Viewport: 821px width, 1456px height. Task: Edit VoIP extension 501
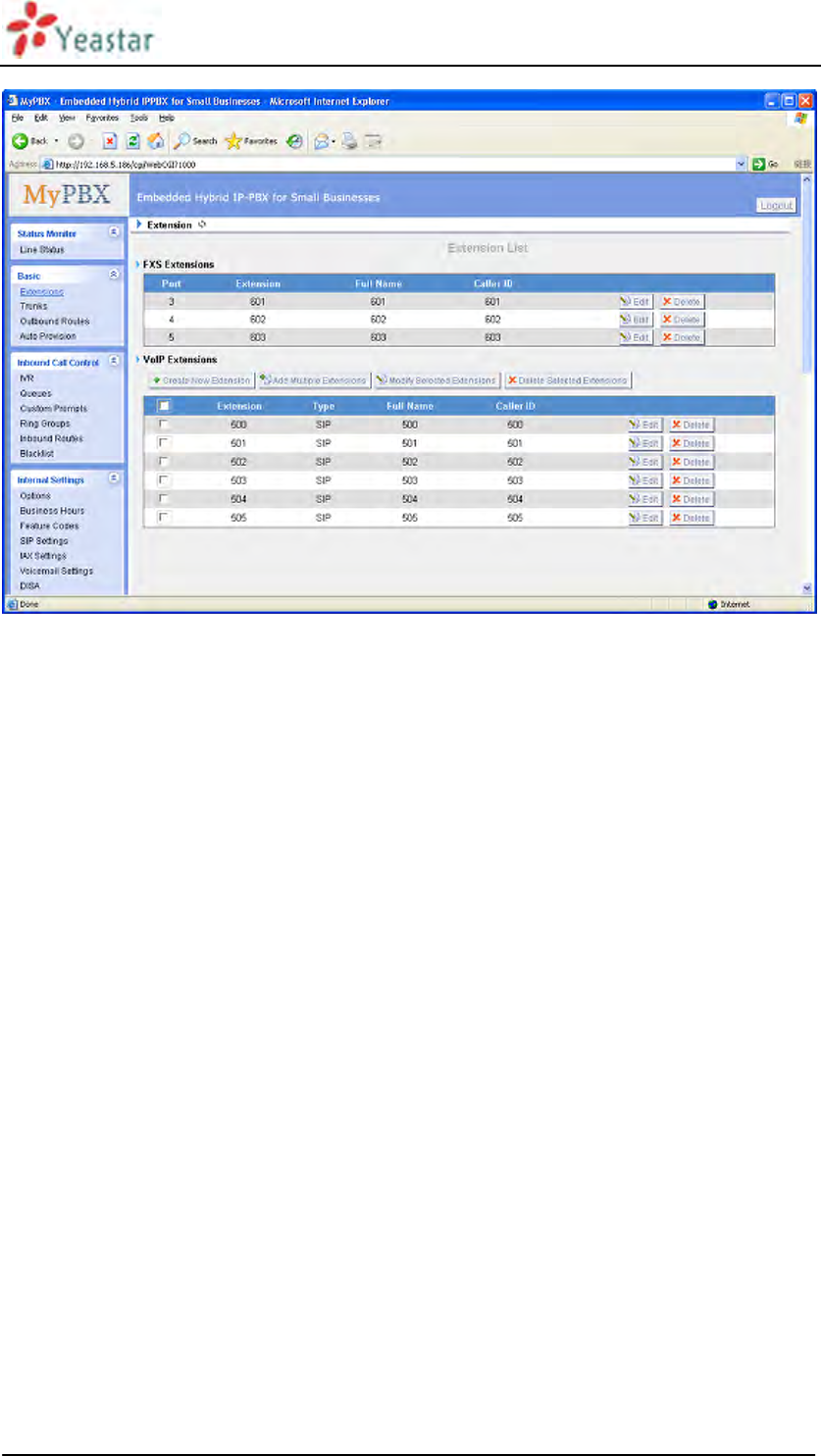645,443
